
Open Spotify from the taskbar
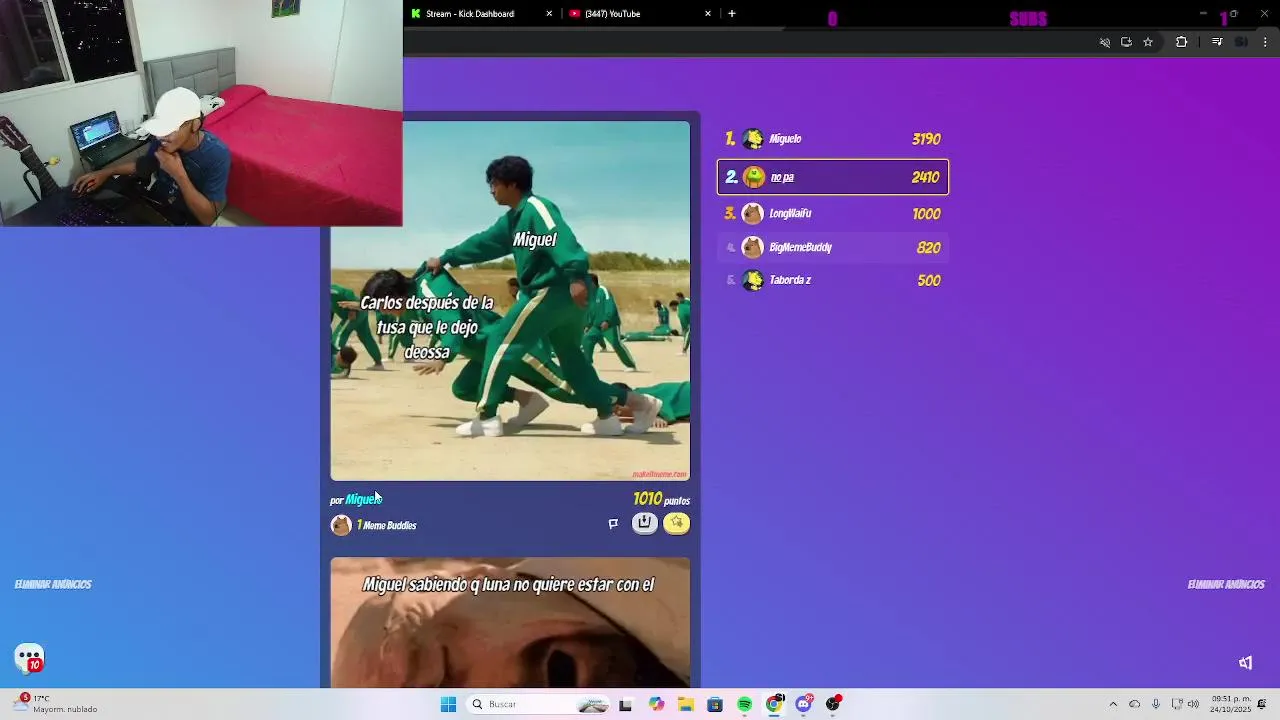pyautogui.click(x=744, y=704)
